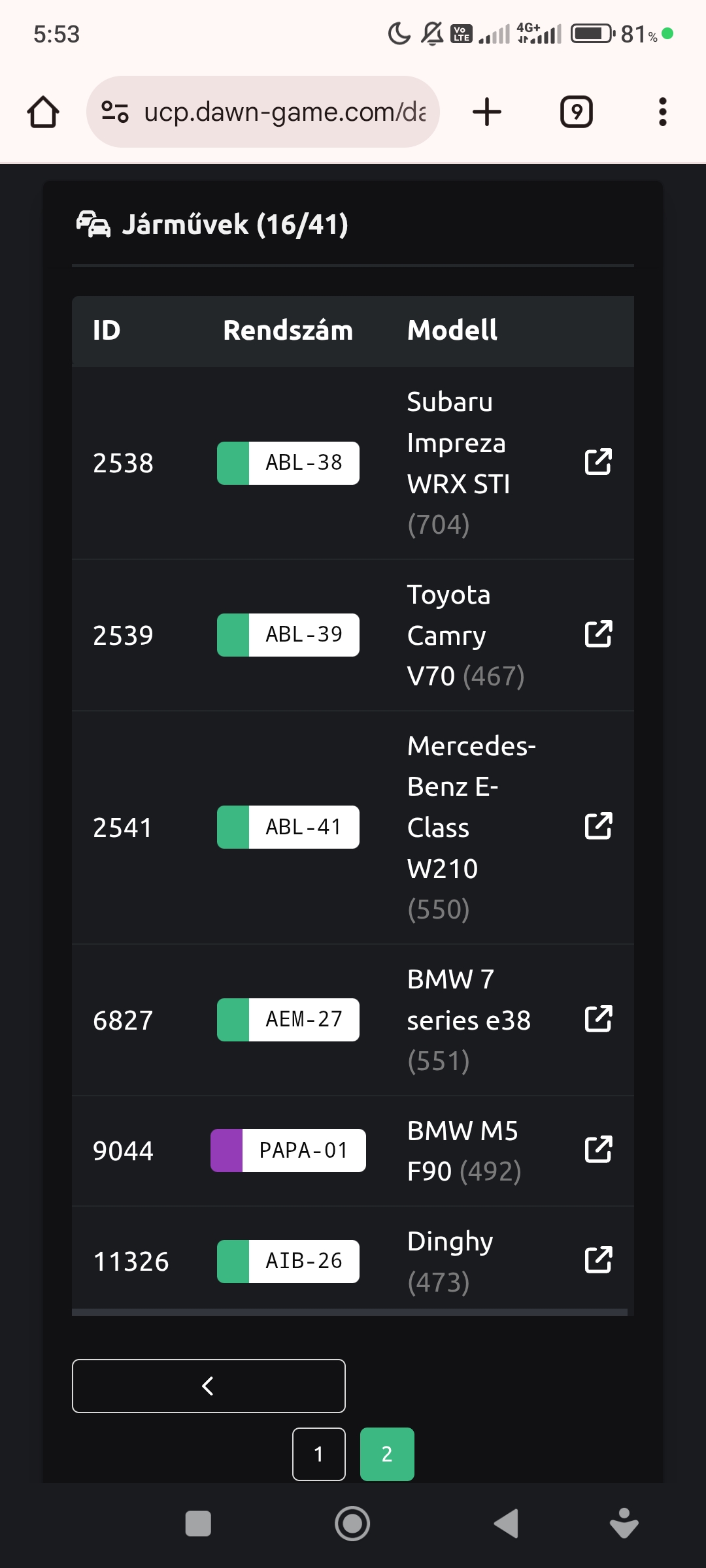This screenshot has width=706, height=1568.
Task: Click purple swatch on PAPA-01 plate
Action: (x=227, y=1151)
